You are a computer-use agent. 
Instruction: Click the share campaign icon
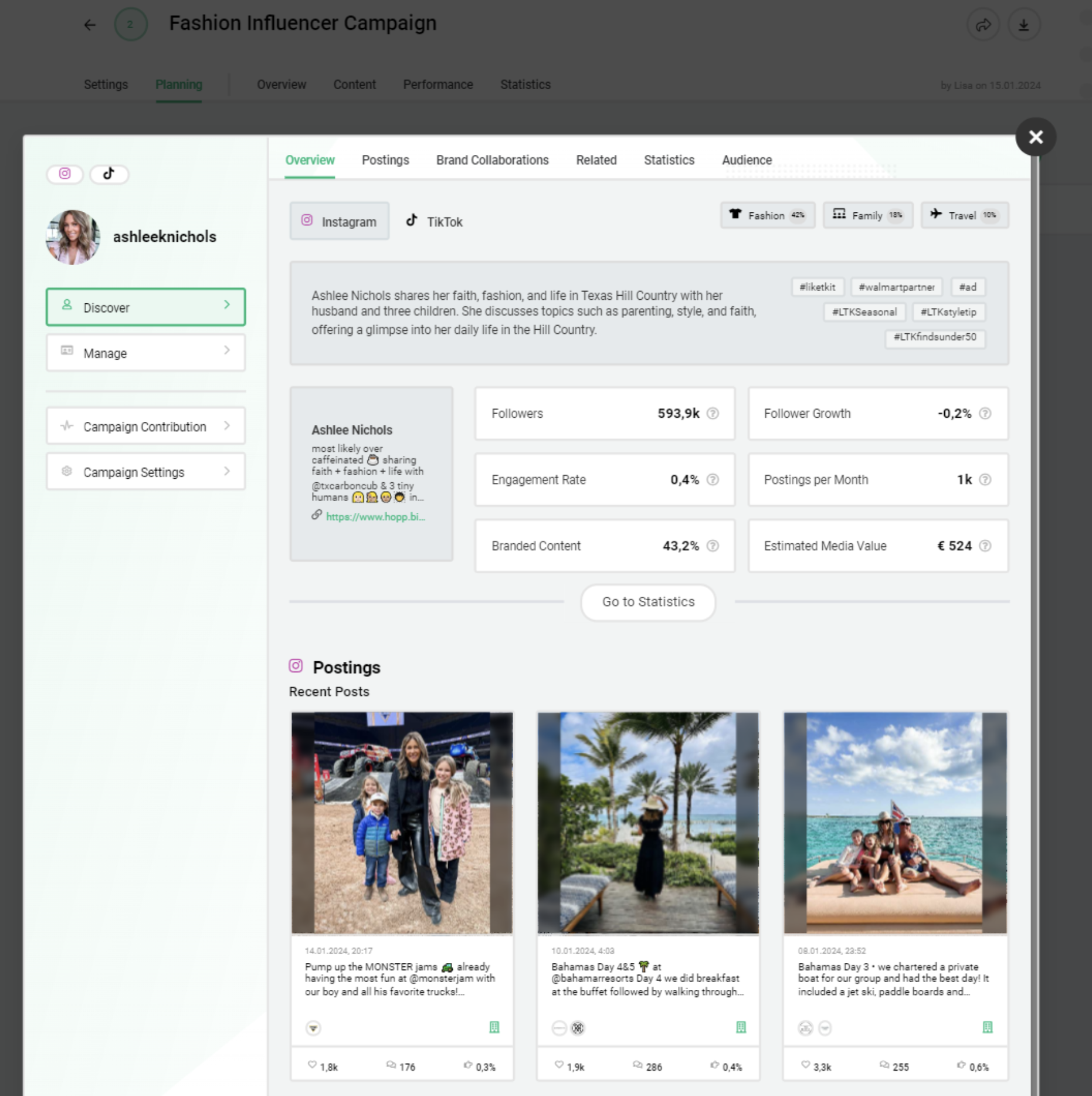tap(984, 24)
